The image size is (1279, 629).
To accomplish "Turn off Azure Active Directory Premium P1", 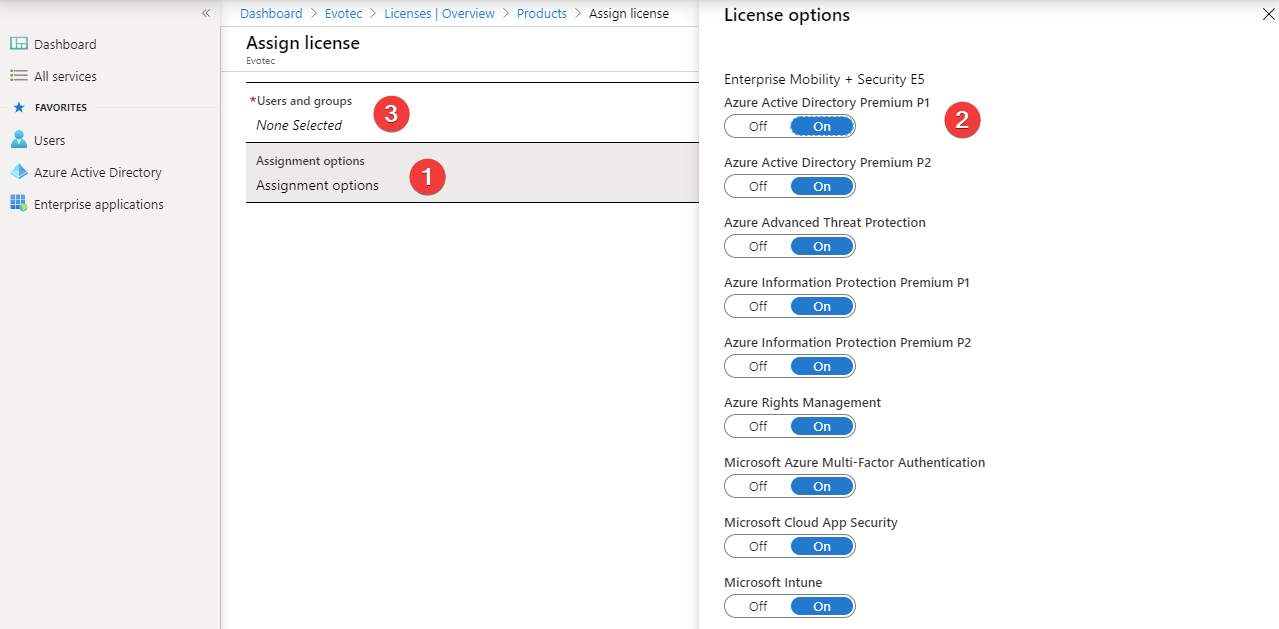I will coord(758,125).
